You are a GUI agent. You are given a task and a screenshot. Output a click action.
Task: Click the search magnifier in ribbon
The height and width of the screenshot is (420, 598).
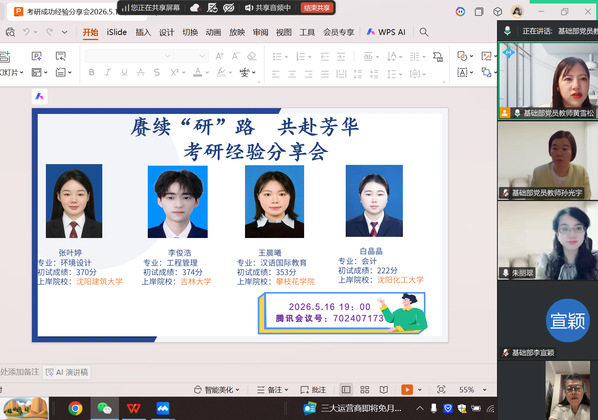point(424,32)
